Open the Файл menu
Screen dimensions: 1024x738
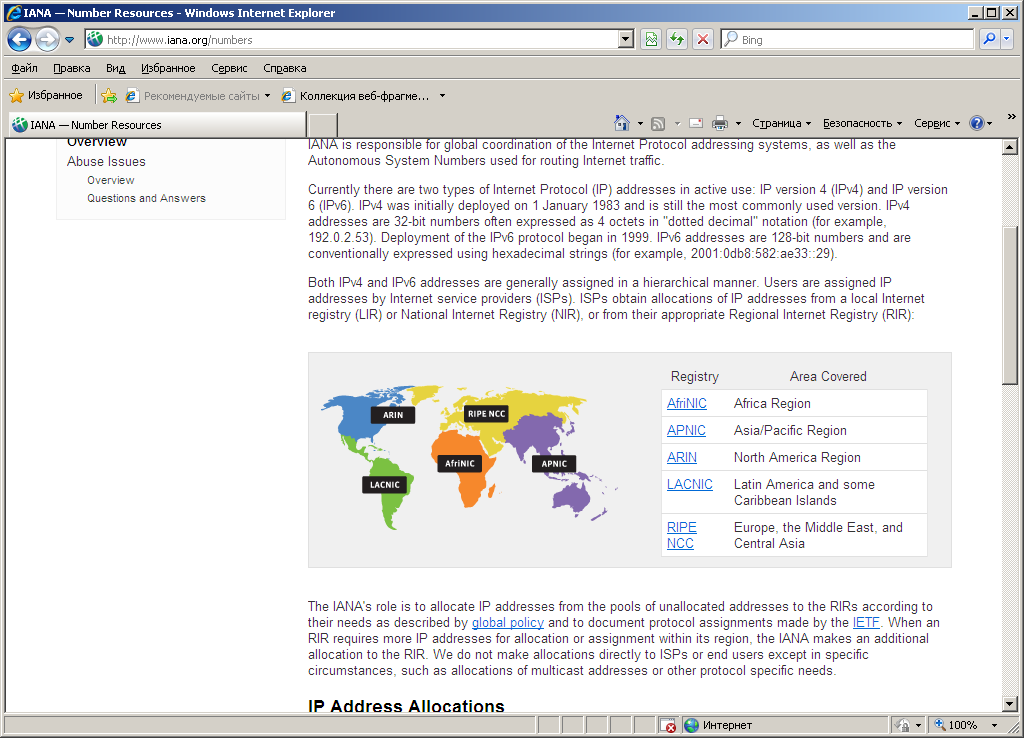[x=24, y=68]
